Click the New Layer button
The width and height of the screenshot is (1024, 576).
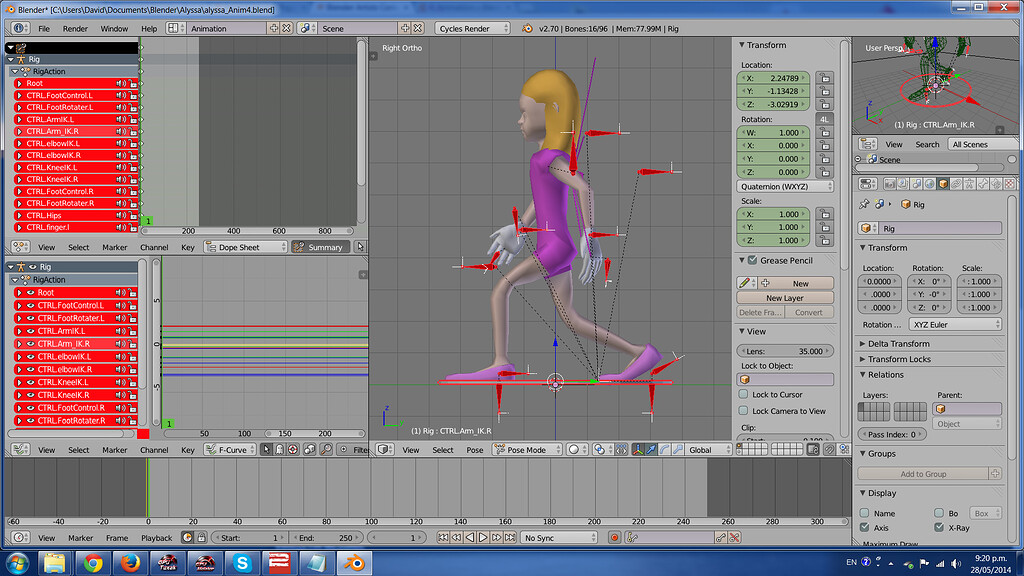pos(785,298)
